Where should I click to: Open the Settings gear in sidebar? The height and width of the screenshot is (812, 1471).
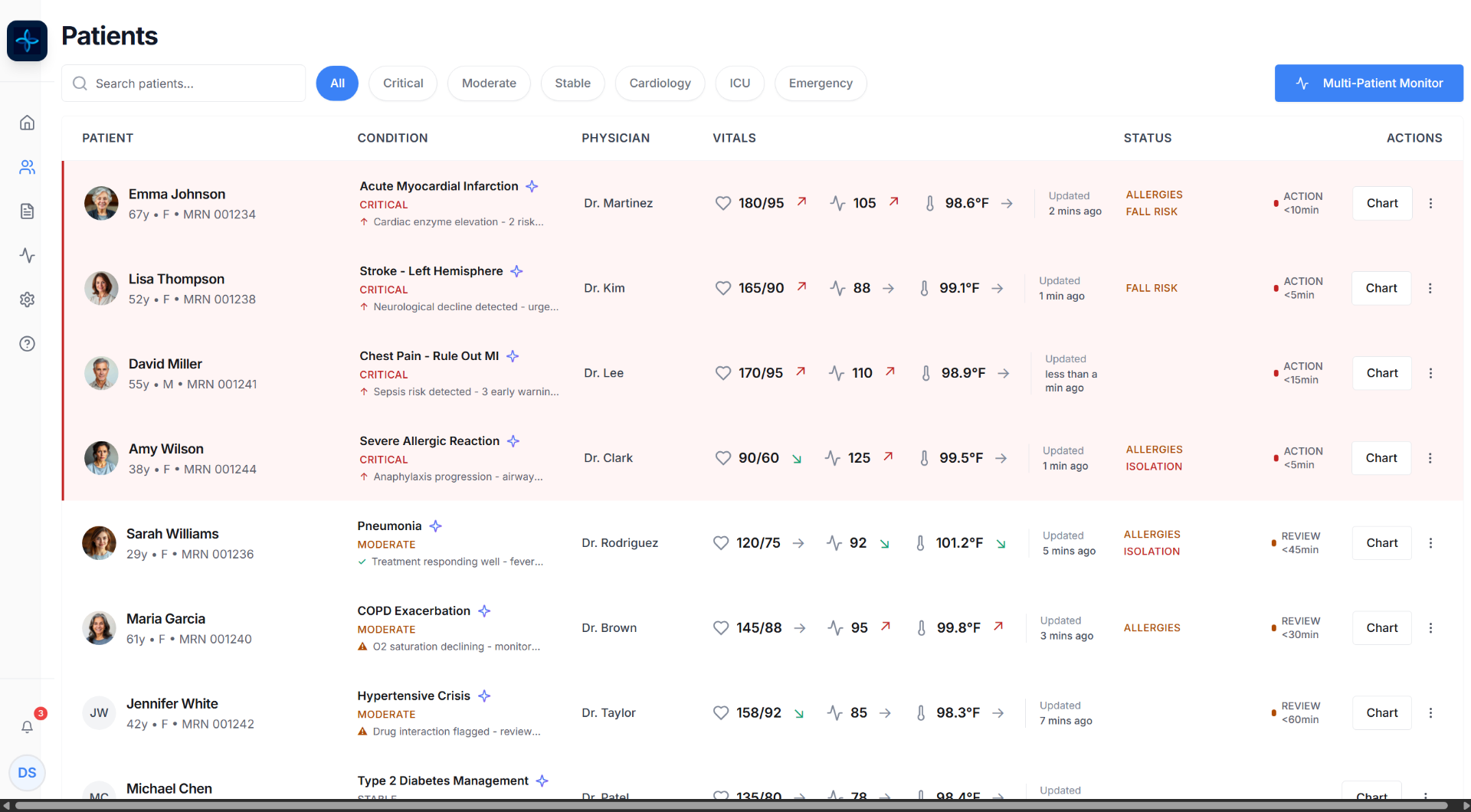tap(27, 300)
